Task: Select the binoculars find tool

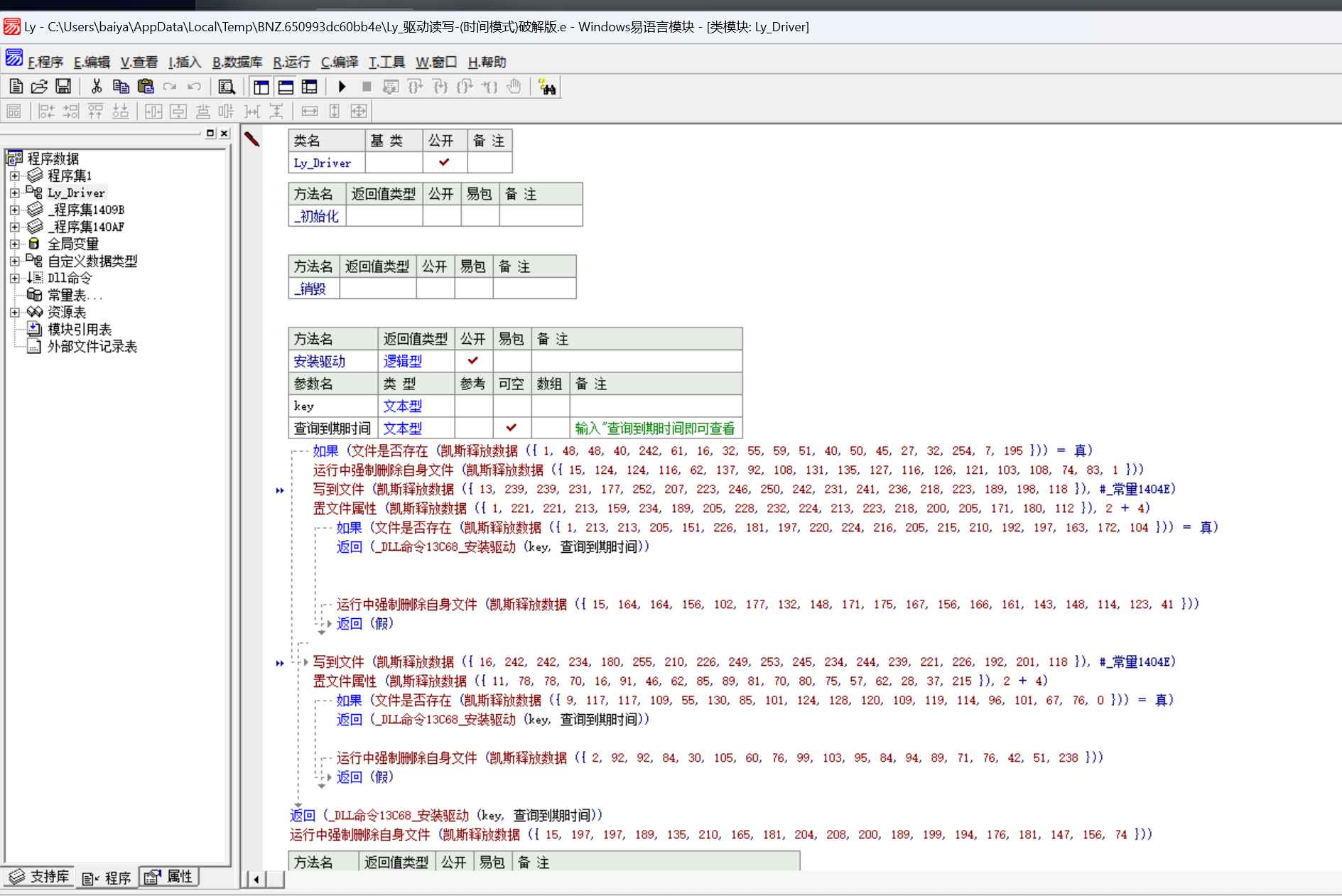Action: (548, 86)
